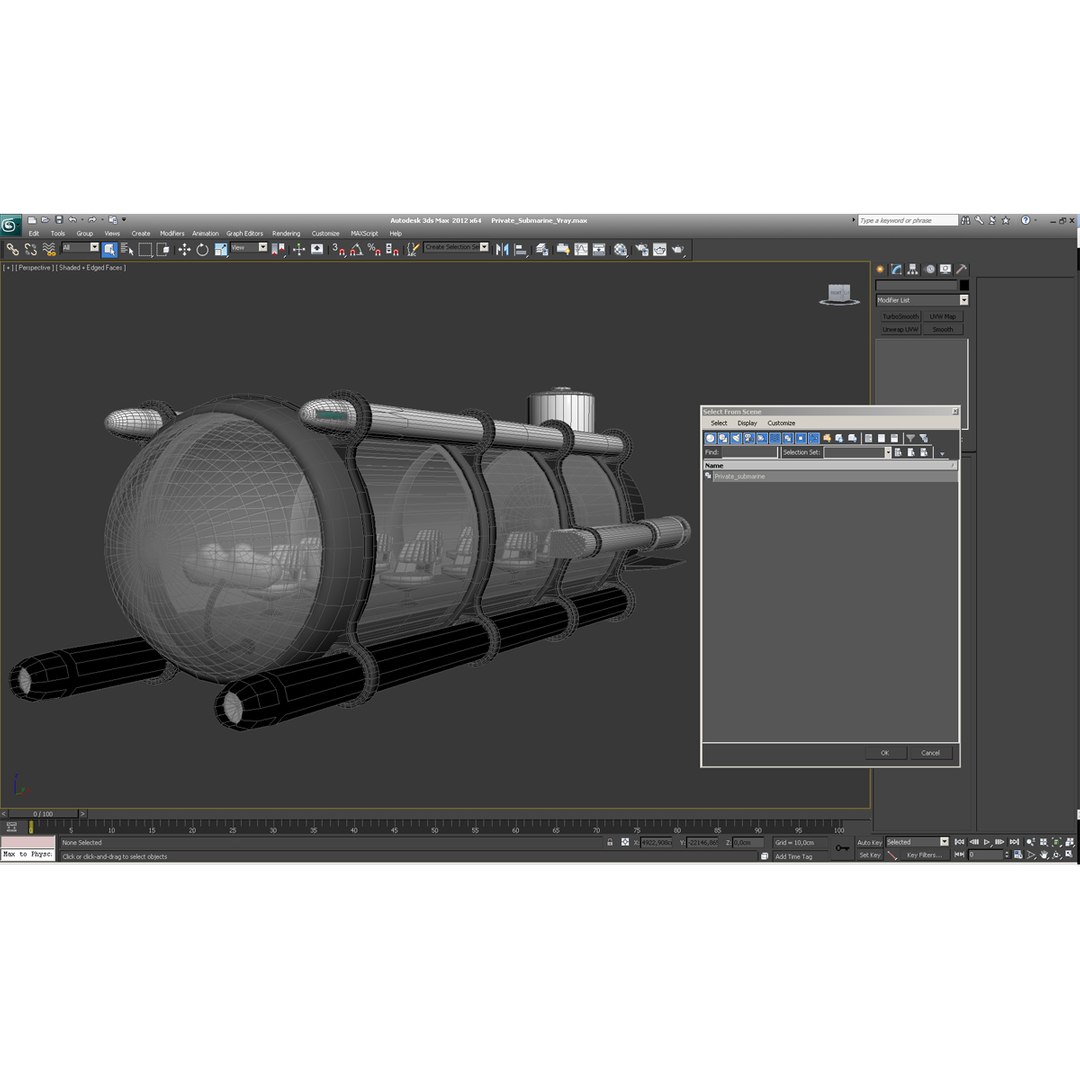The height and width of the screenshot is (1080, 1080).
Task: Switch to the Utilities hammer panel tab
Action: (x=962, y=269)
